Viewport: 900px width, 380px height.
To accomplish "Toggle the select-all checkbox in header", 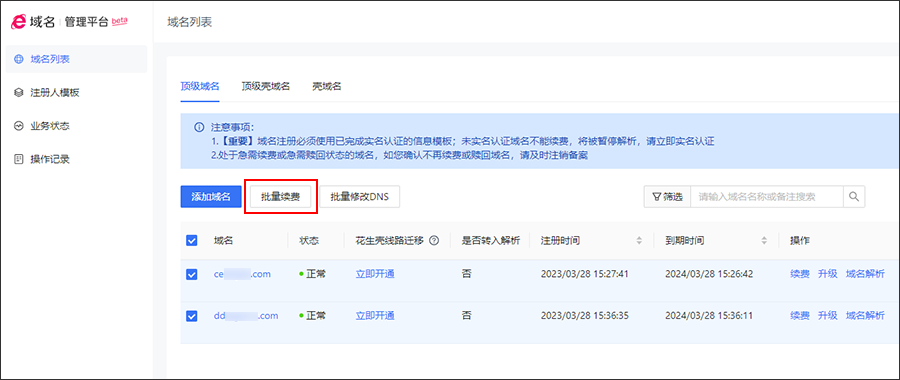I will tap(192, 241).
